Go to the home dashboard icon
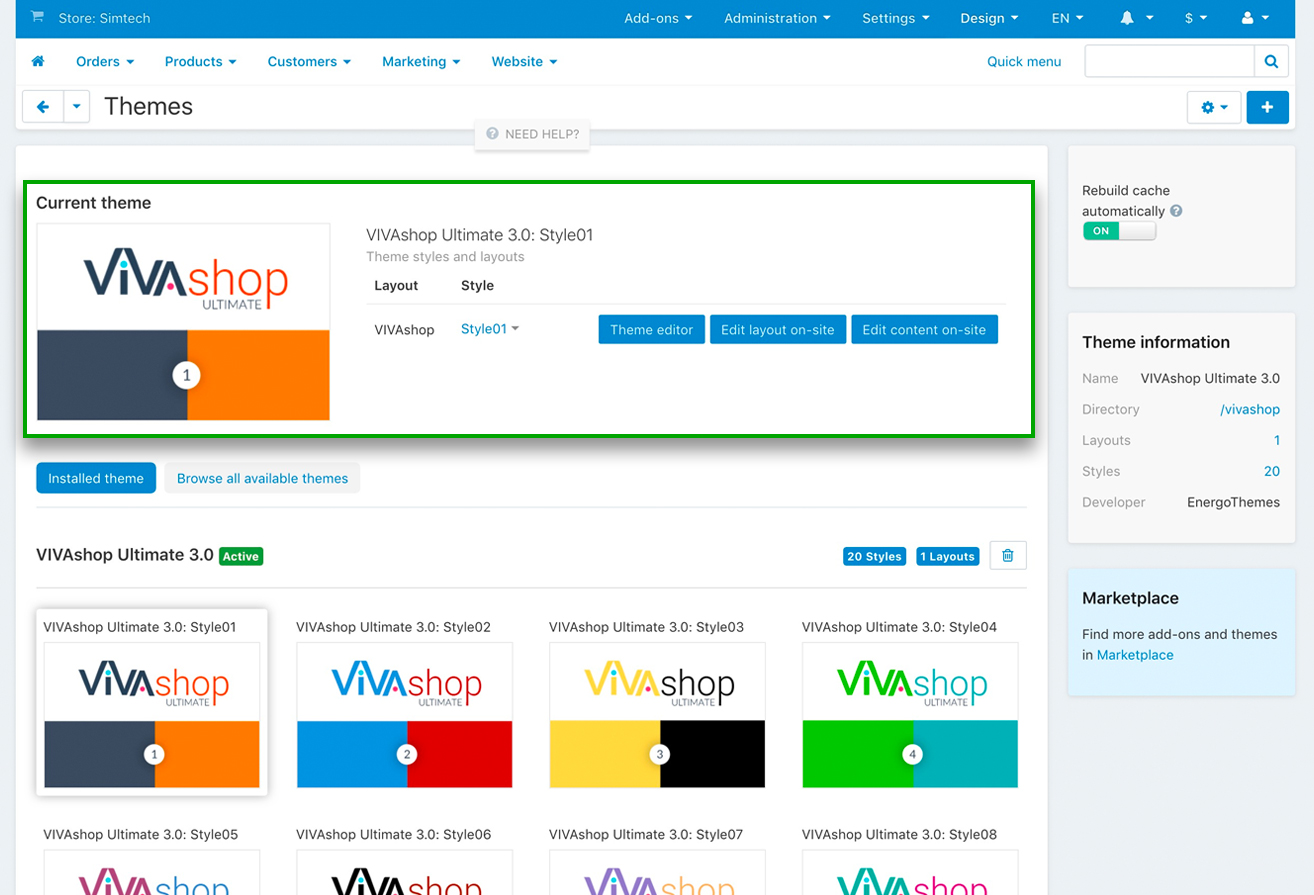 click(x=38, y=61)
